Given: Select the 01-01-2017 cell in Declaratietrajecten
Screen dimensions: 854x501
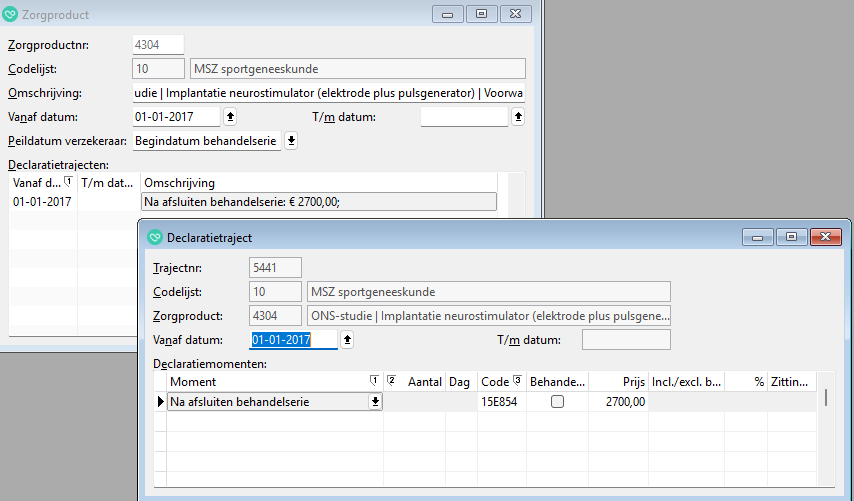Looking at the screenshot, I should 42,201.
